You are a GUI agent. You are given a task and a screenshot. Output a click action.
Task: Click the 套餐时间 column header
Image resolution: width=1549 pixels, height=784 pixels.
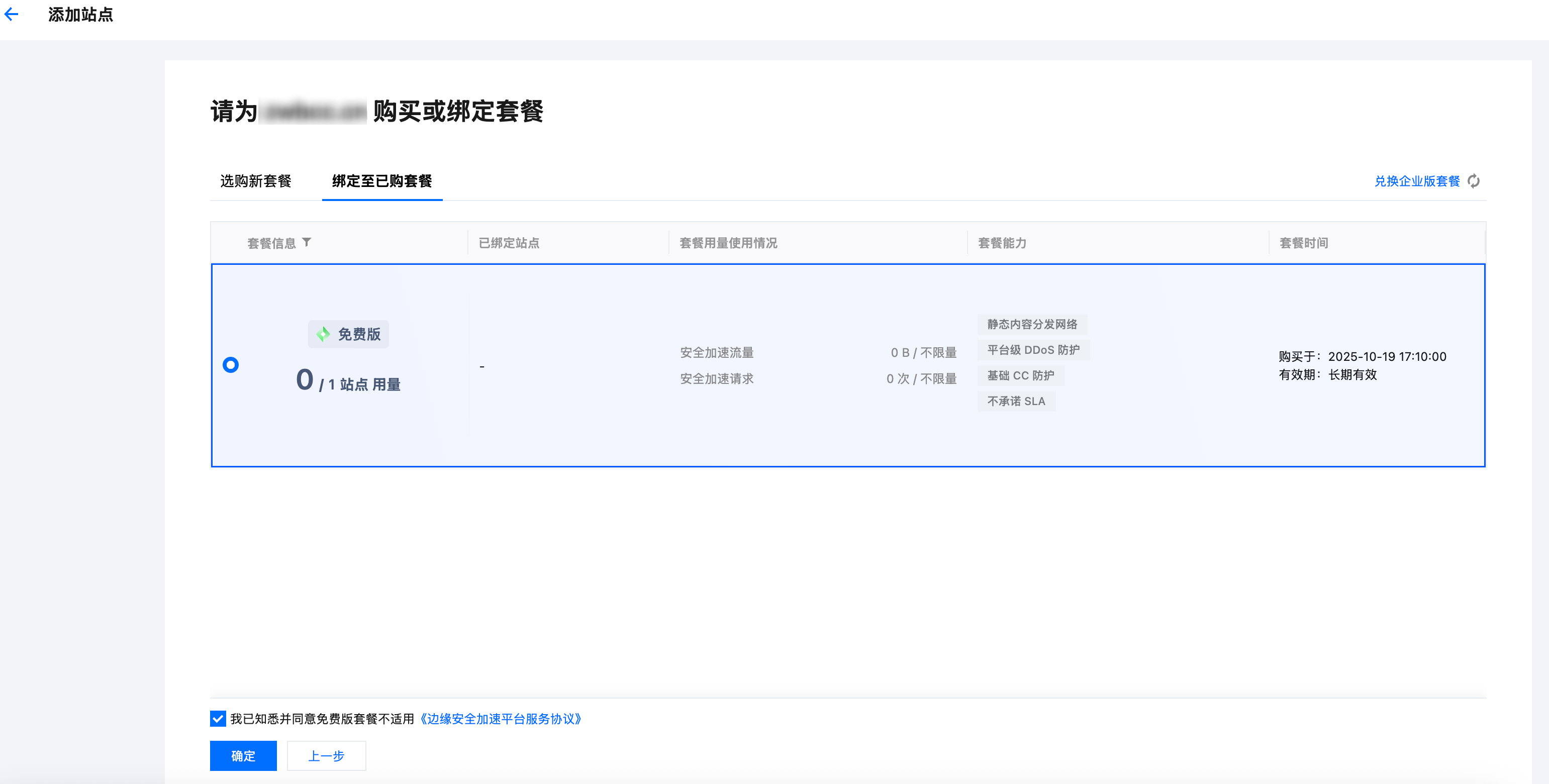(1304, 243)
